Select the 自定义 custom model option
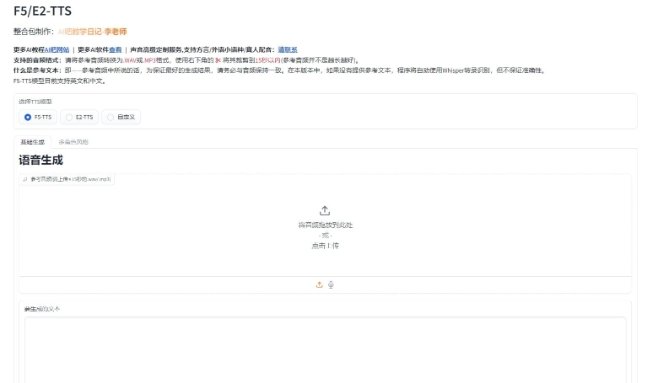 121,117
